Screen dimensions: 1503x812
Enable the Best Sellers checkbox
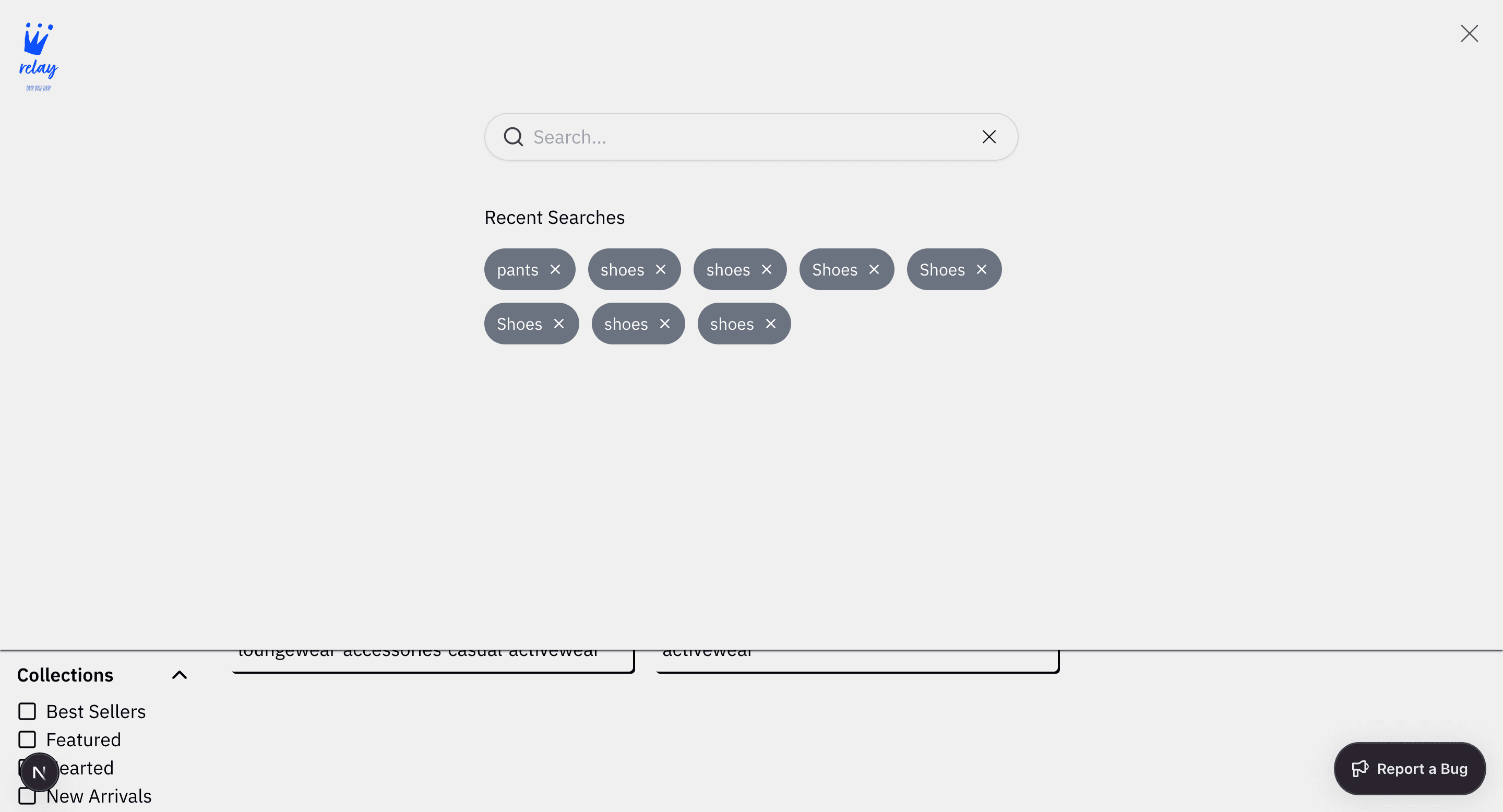(x=28, y=712)
